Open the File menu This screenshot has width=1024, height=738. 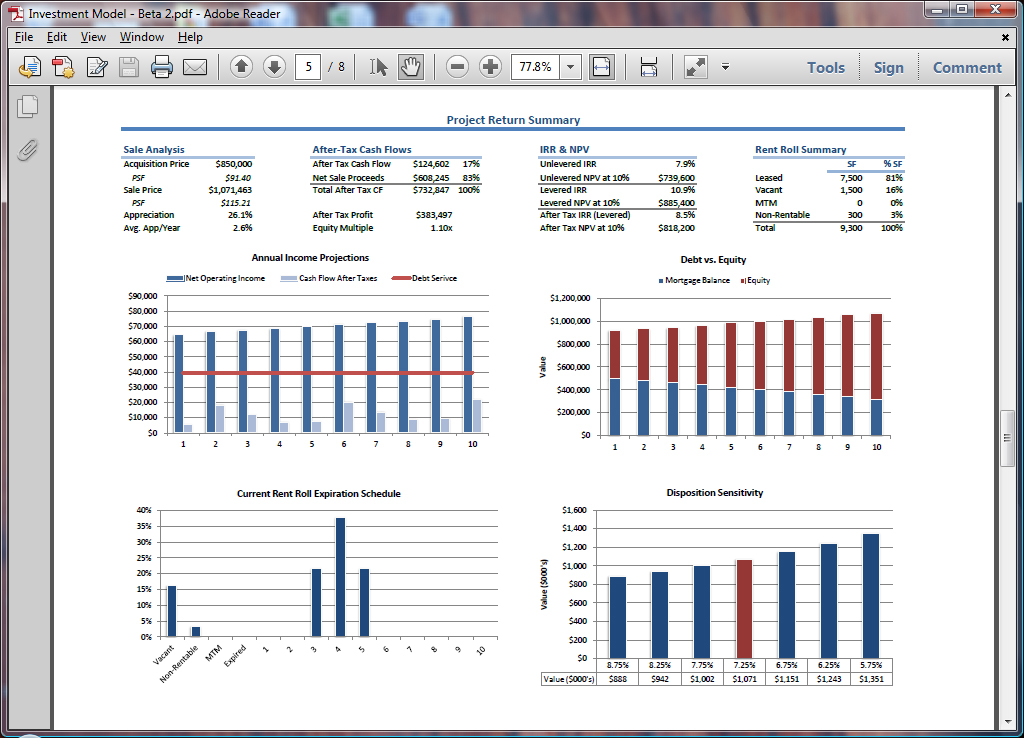tap(24, 37)
